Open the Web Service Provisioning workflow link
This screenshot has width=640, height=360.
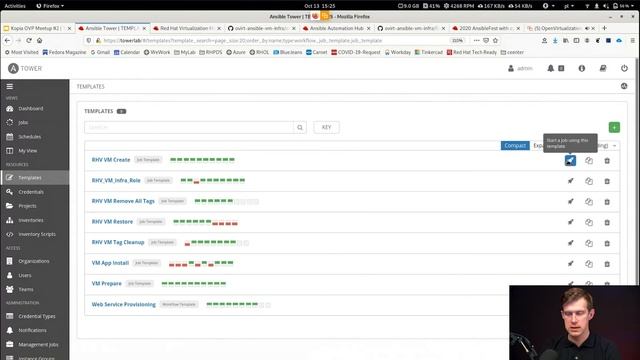[124, 304]
